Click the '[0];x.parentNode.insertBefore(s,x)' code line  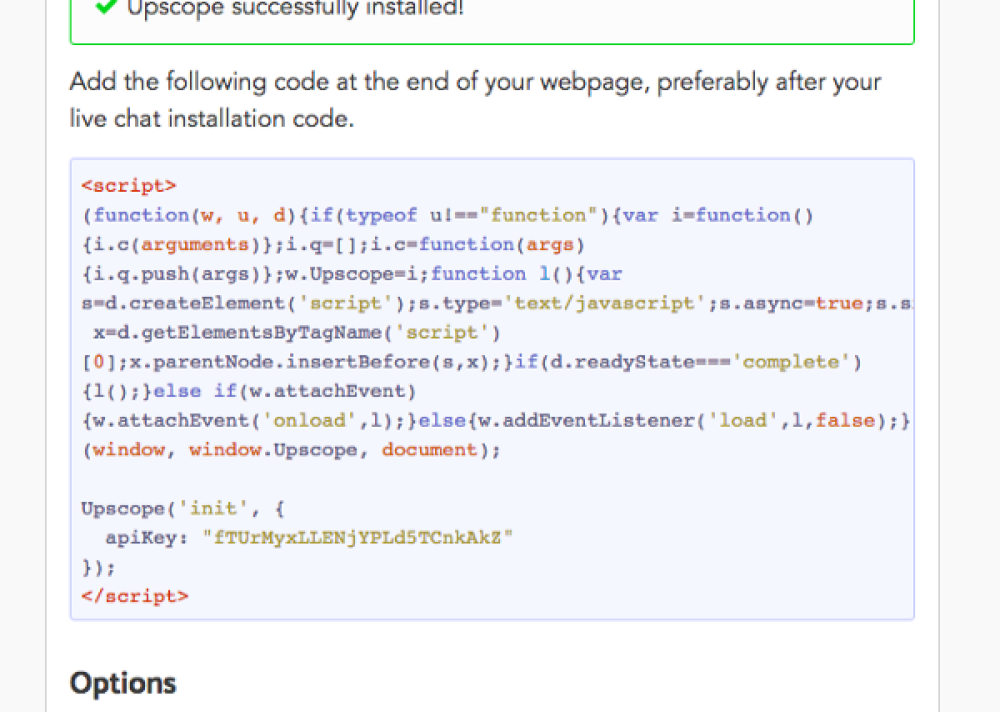pyautogui.click(x=472, y=362)
